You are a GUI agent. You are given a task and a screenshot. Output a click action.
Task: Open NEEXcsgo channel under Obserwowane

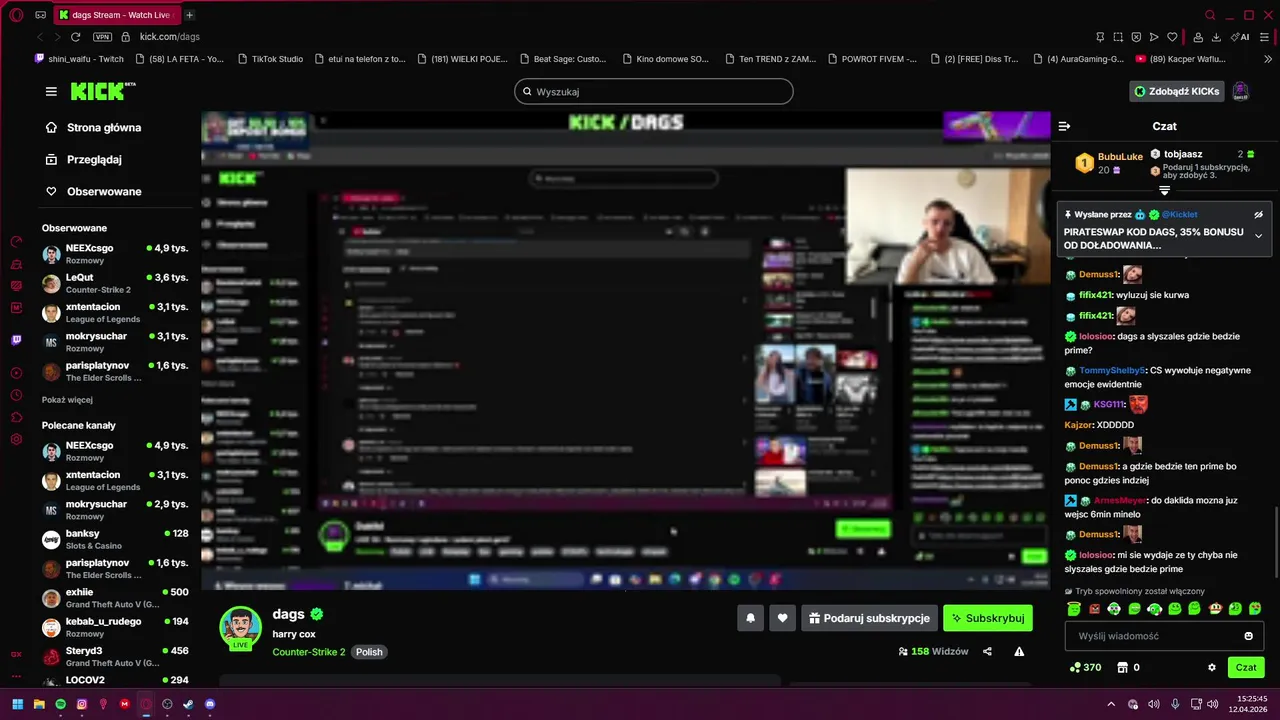tap(115, 253)
